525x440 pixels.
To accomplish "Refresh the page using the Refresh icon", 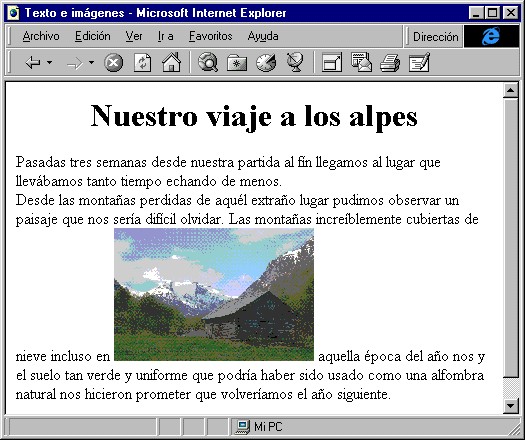I will pos(142,63).
